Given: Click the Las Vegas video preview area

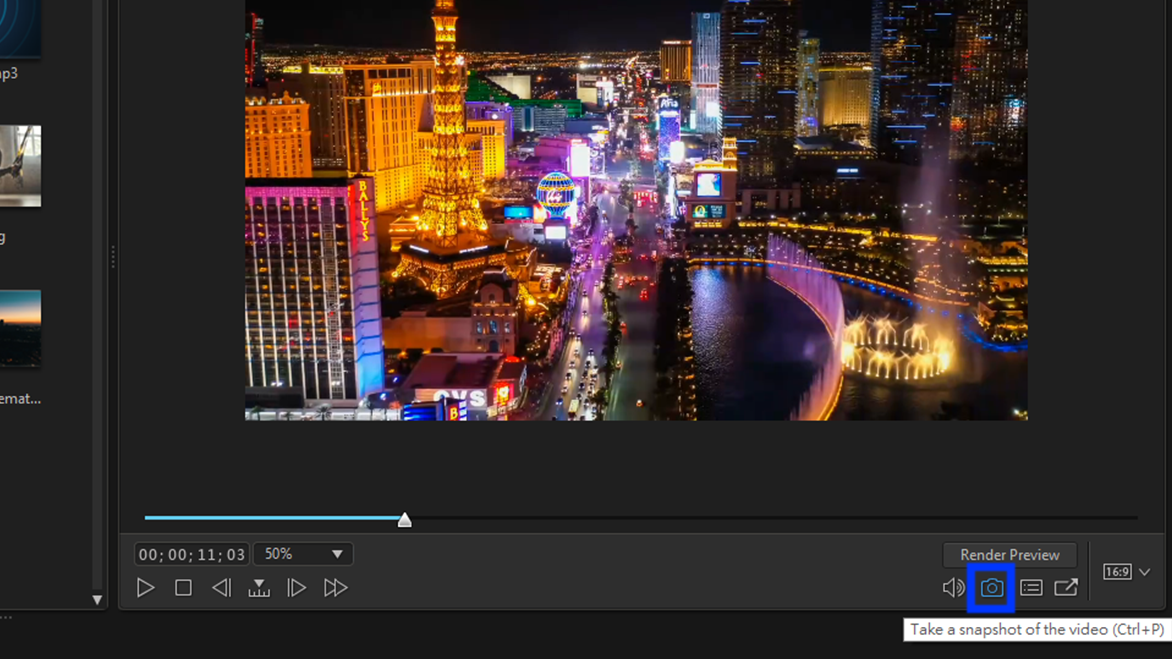Looking at the screenshot, I should point(636,210).
